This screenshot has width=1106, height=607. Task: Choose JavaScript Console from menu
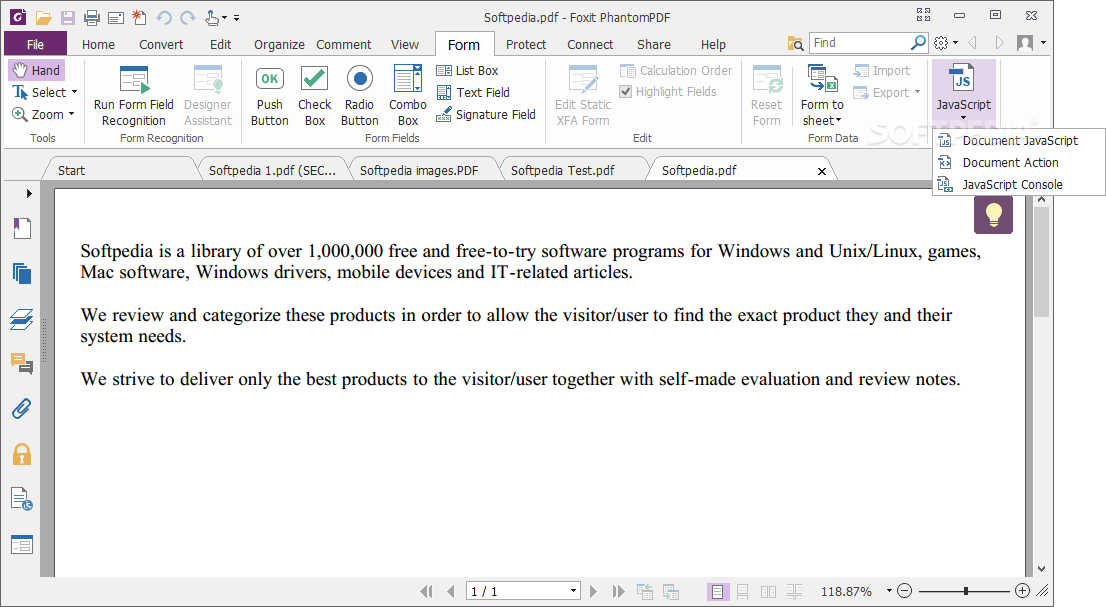(1019, 185)
